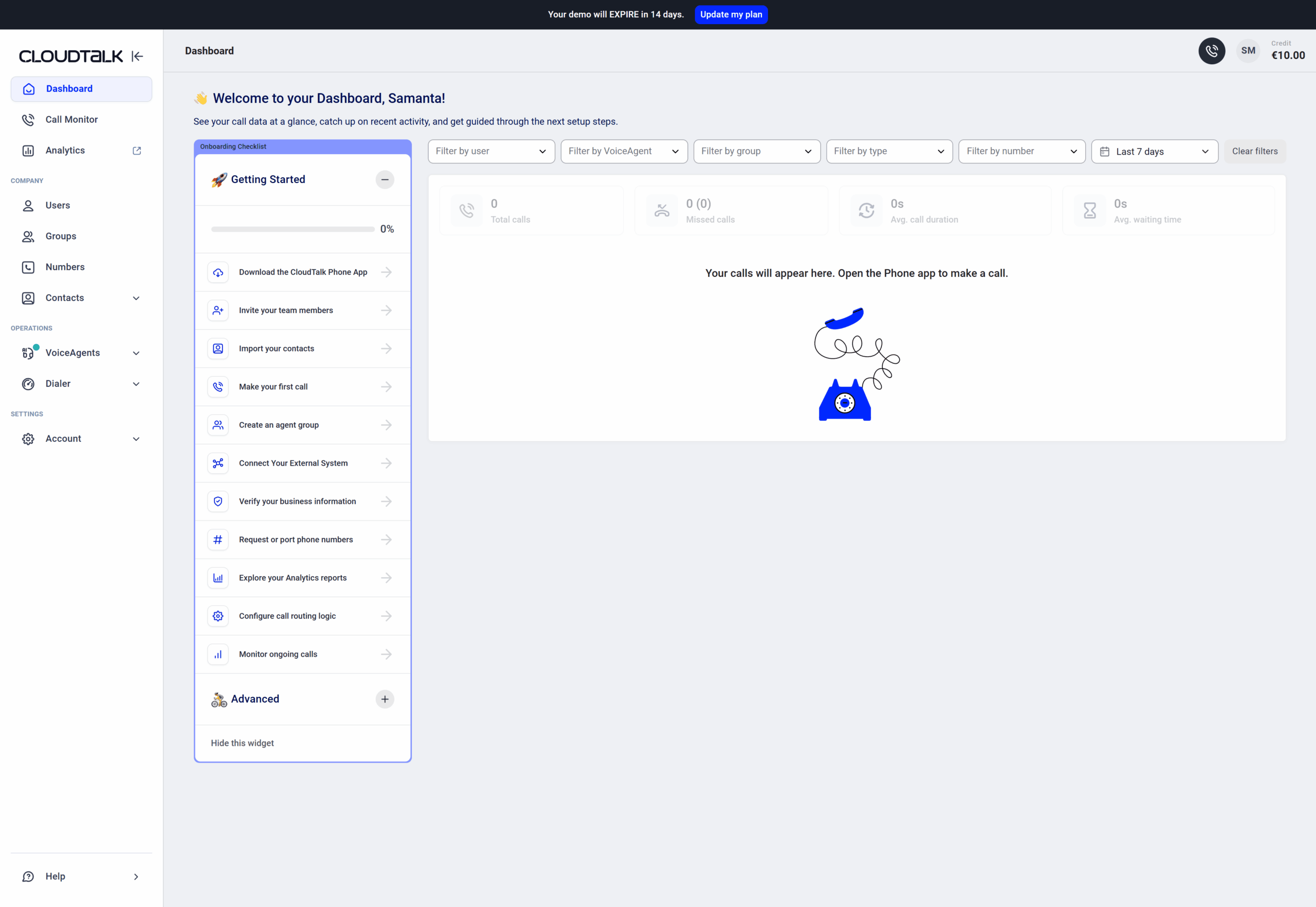Click the arrow next to Make your first call
The height and width of the screenshot is (907, 1316).
[x=387, y=386]
